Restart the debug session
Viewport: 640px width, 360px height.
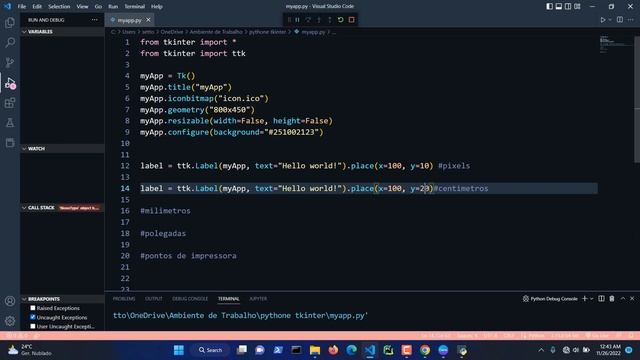[x=340, y=20]
